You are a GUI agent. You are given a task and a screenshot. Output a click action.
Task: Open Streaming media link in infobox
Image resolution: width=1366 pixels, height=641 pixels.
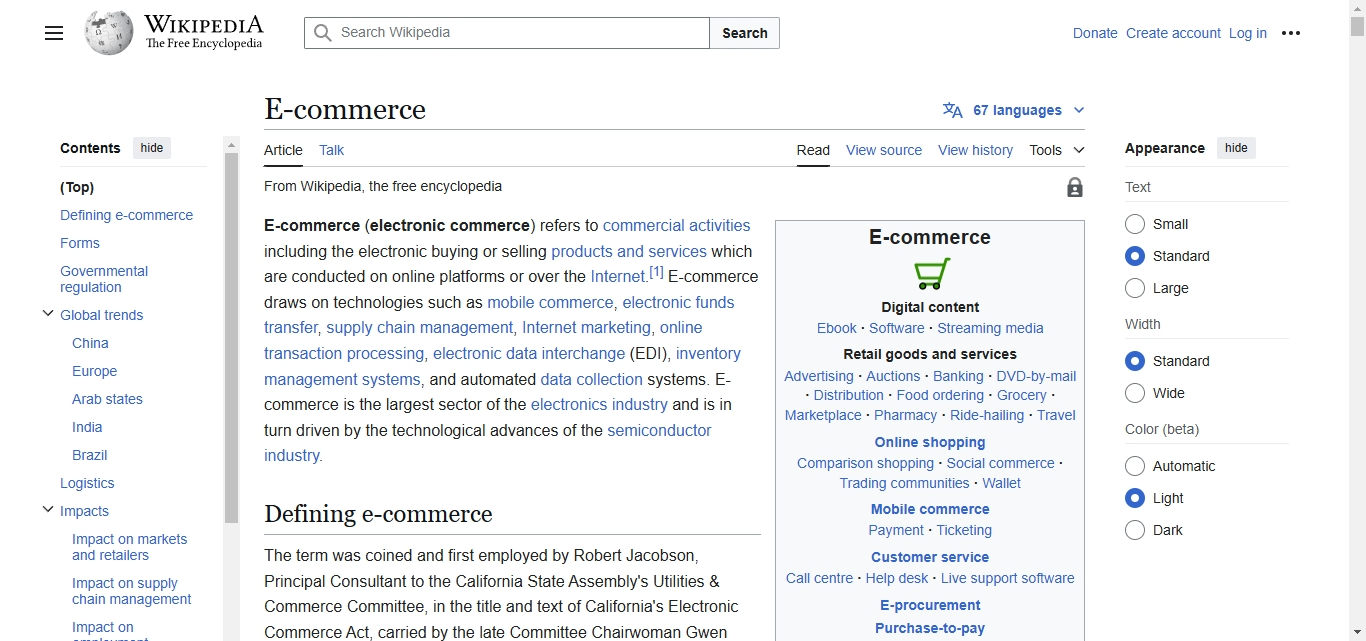pyautogui.click(x=990, y=328)
